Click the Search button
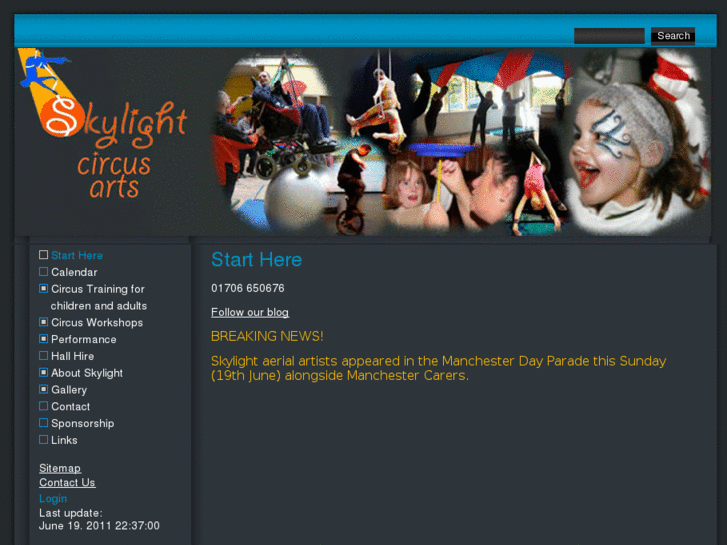This screenshot has height=545, width=727. coord(673,36)
